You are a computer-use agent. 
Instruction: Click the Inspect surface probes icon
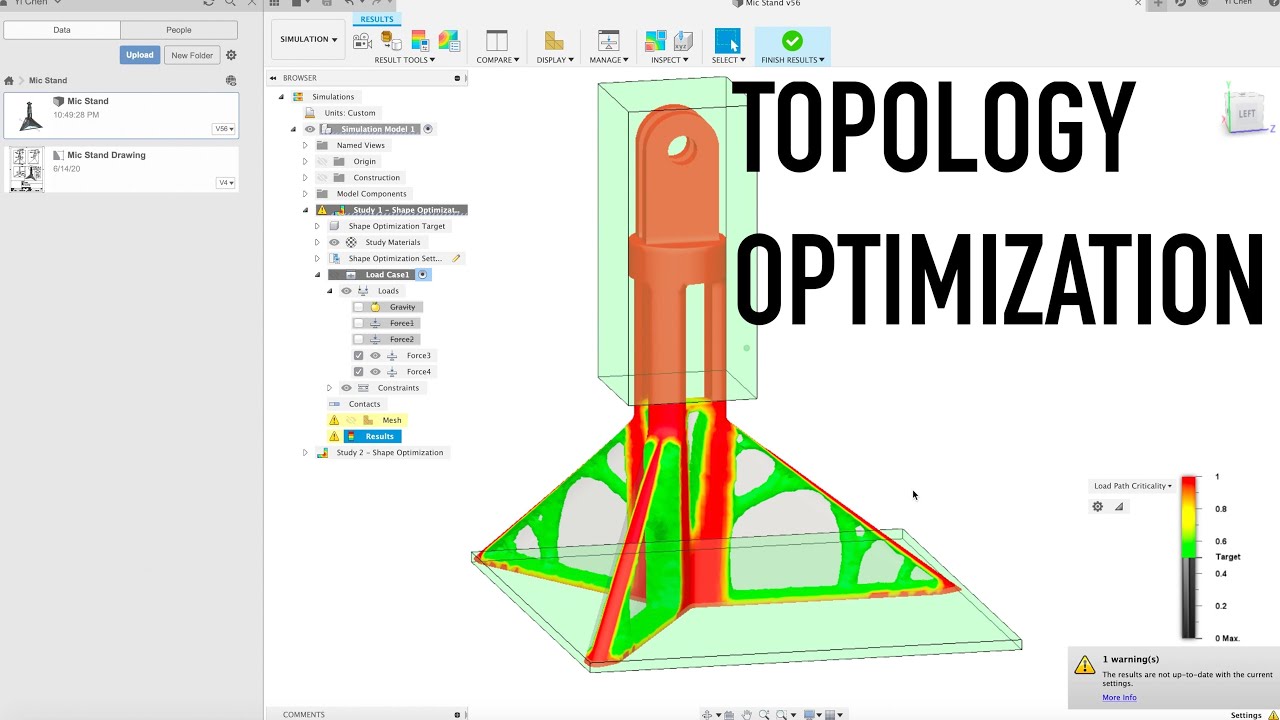click(656, 41)
